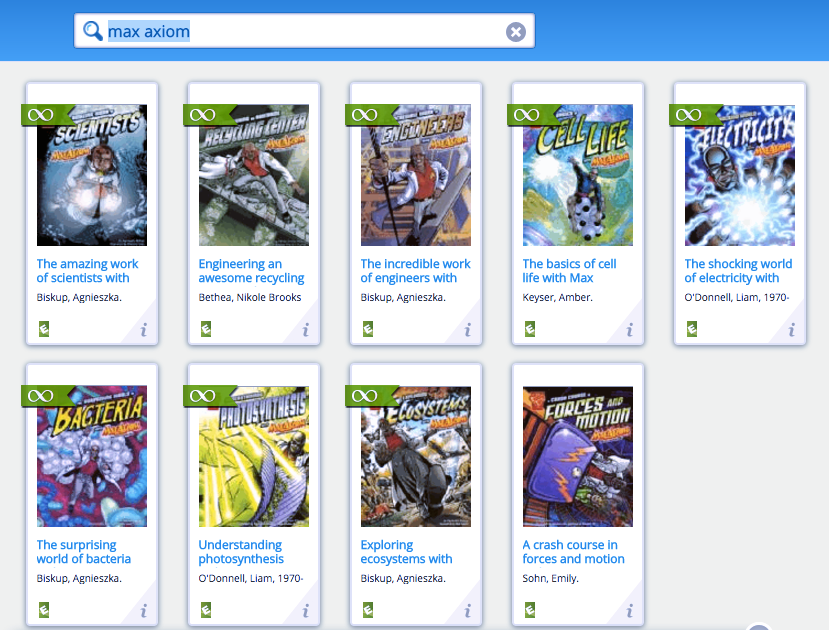Click 'Biskup, Agnieszka.' under ecosystems book
Screen dimensions: 829x630
point(403,579)
